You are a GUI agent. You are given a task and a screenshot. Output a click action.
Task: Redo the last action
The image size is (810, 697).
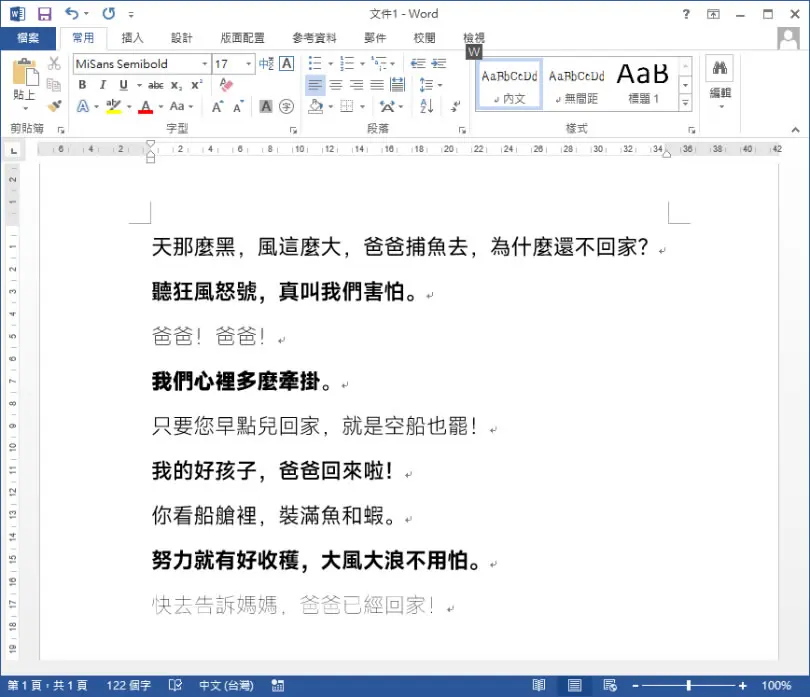[108, 13]
